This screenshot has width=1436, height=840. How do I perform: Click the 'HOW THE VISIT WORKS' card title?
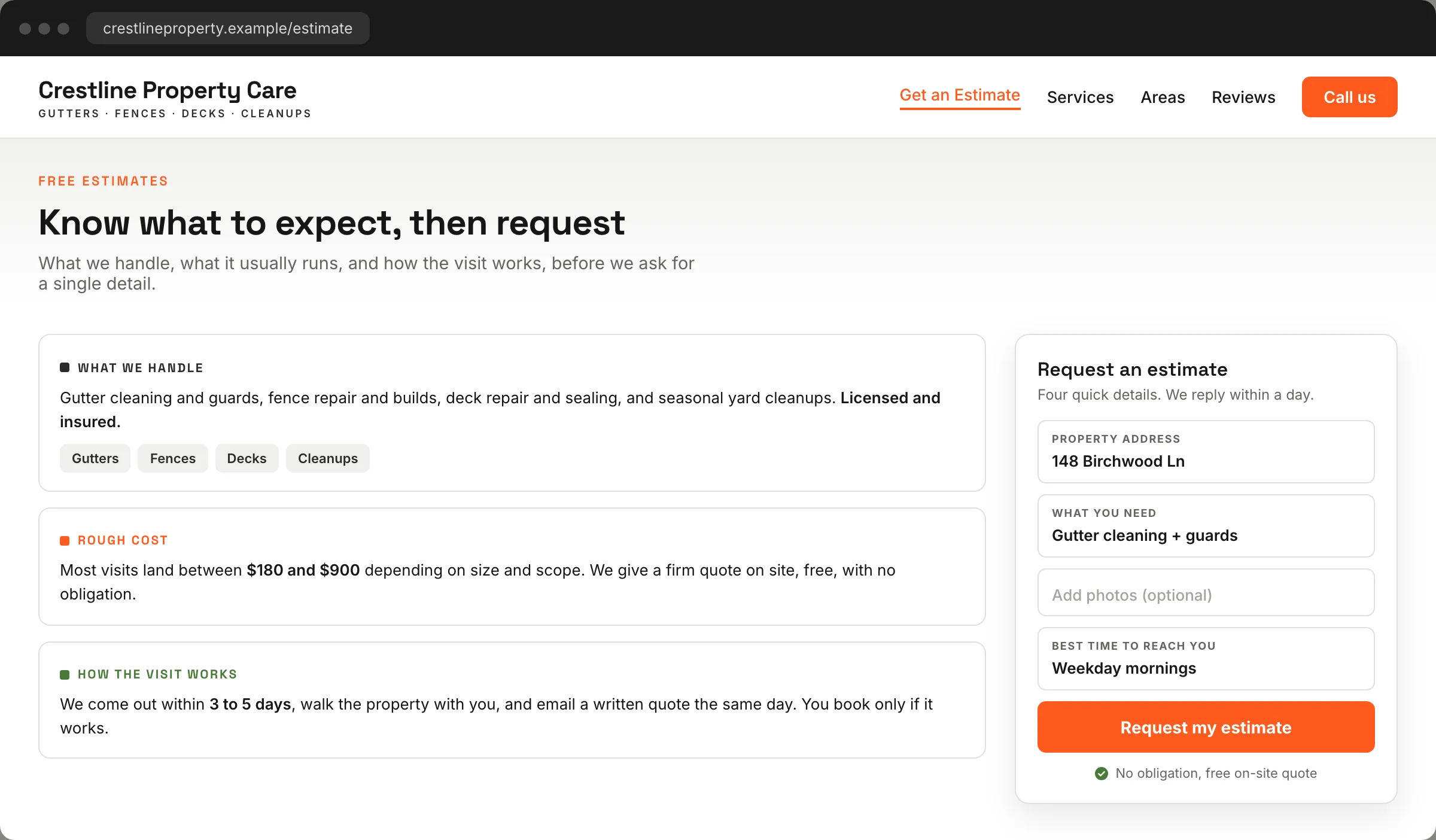coord(157,674)
